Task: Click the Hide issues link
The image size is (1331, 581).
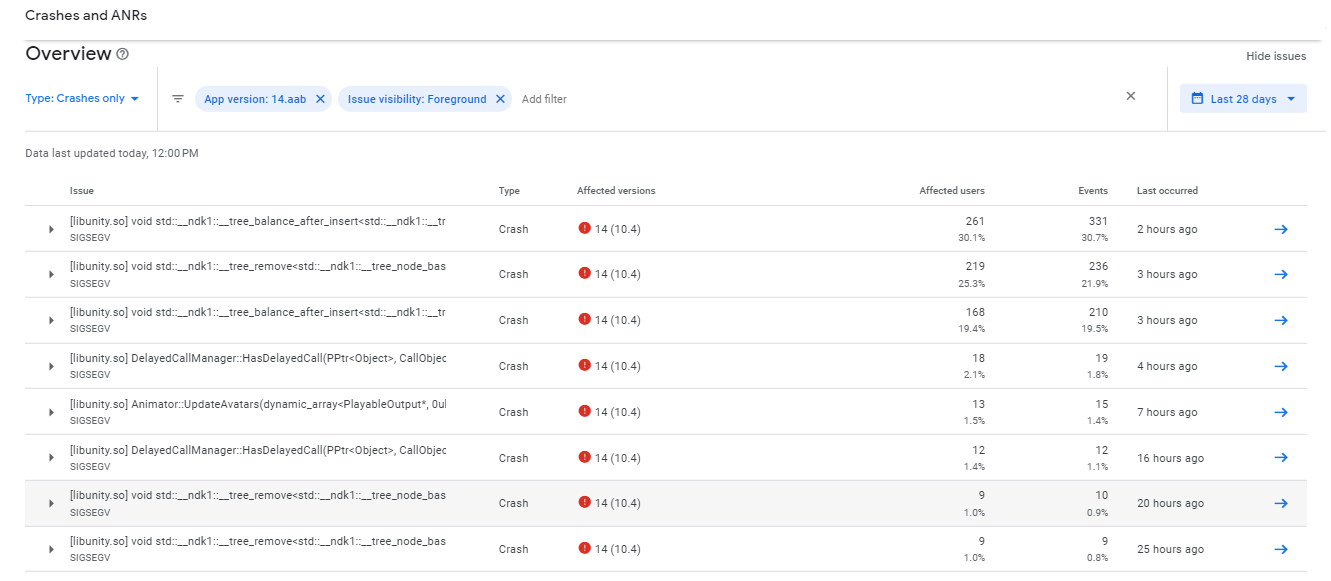Action: pyautogui.click(x=1276, y=56)
